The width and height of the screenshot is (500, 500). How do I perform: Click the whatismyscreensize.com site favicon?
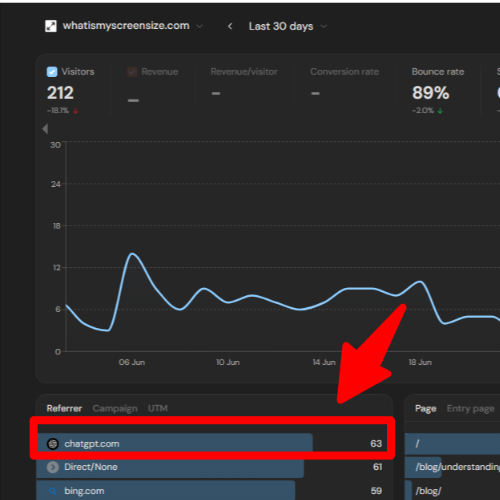pyautogui.click(x=51, y=26)
